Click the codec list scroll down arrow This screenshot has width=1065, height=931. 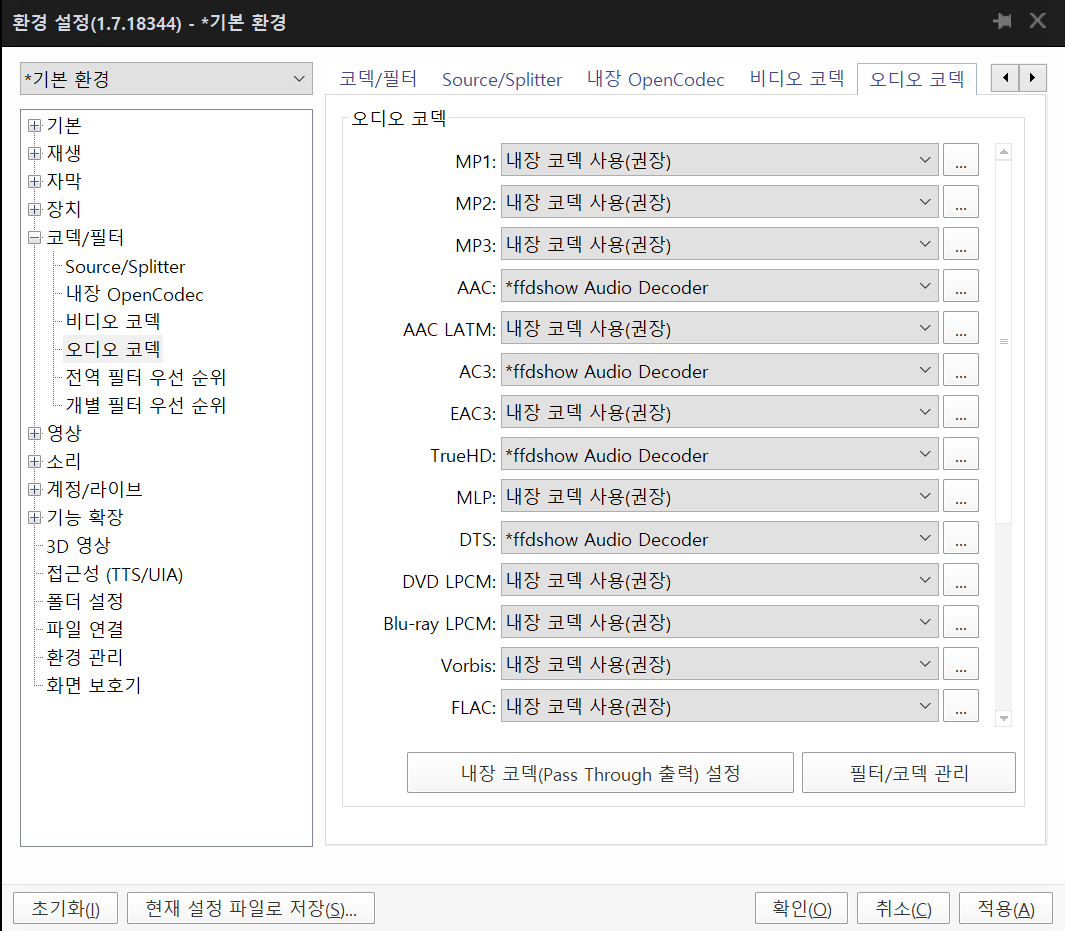click(x=1004, y=718)
